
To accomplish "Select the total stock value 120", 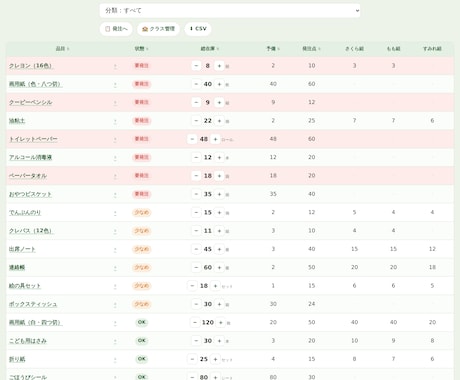I will [208, 322].
